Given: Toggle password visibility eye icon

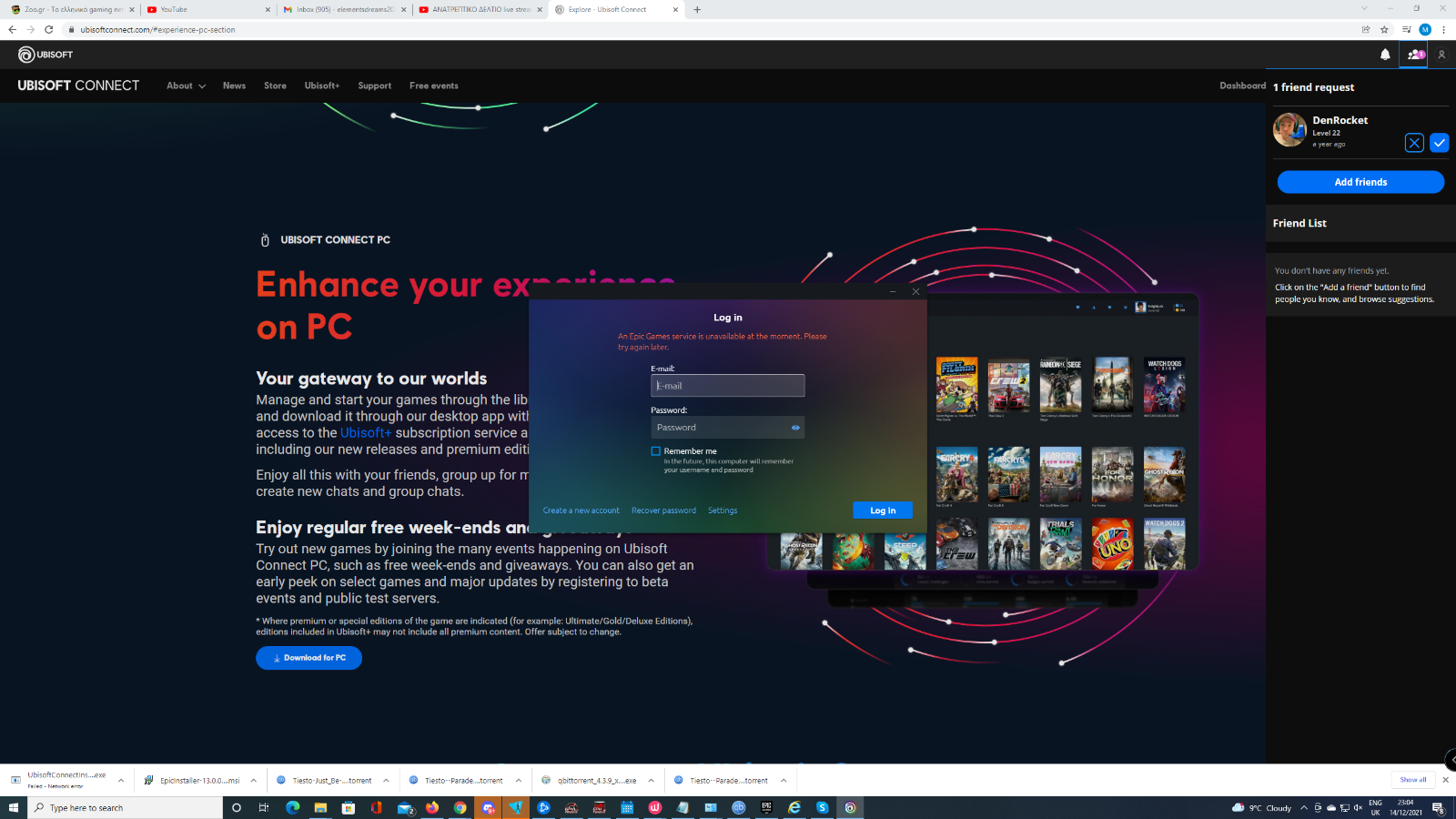Looking at the screenshot, I should tap(795, 428).
